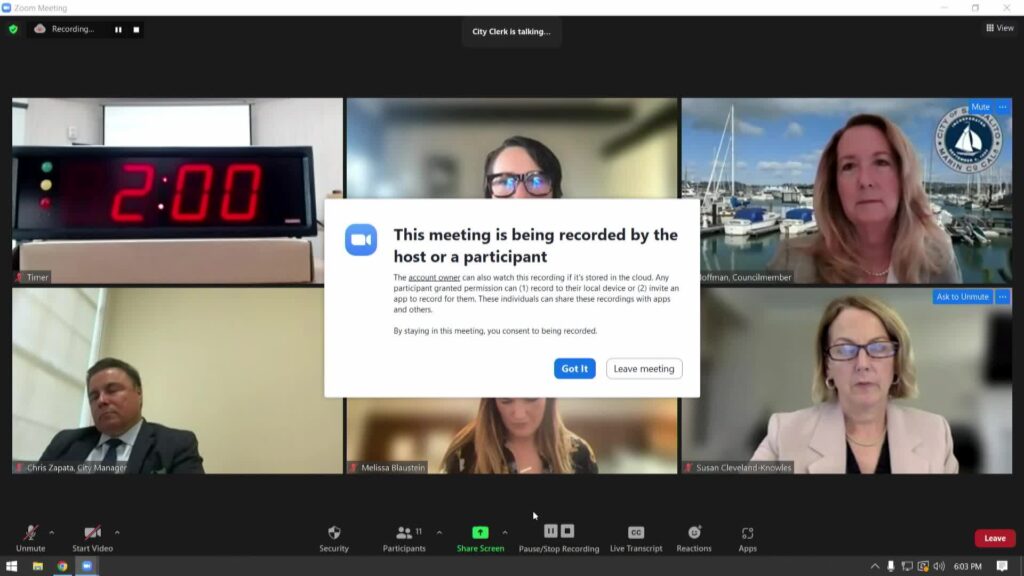Show hidden system tray icons
This screenshot has height=576, width=1024.
click(874, 566)
